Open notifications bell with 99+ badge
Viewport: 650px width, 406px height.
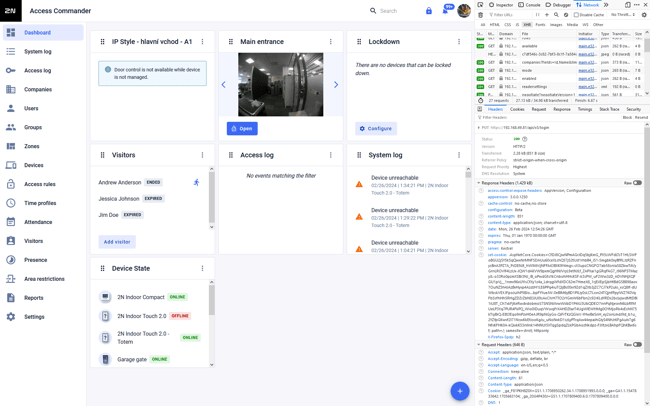pos(446,10)
